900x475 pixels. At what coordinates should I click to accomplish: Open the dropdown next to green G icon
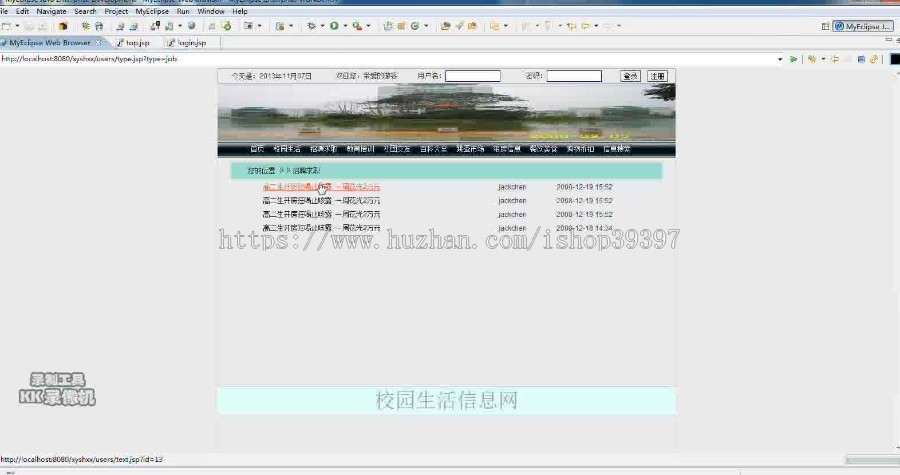tap(426, 26)
